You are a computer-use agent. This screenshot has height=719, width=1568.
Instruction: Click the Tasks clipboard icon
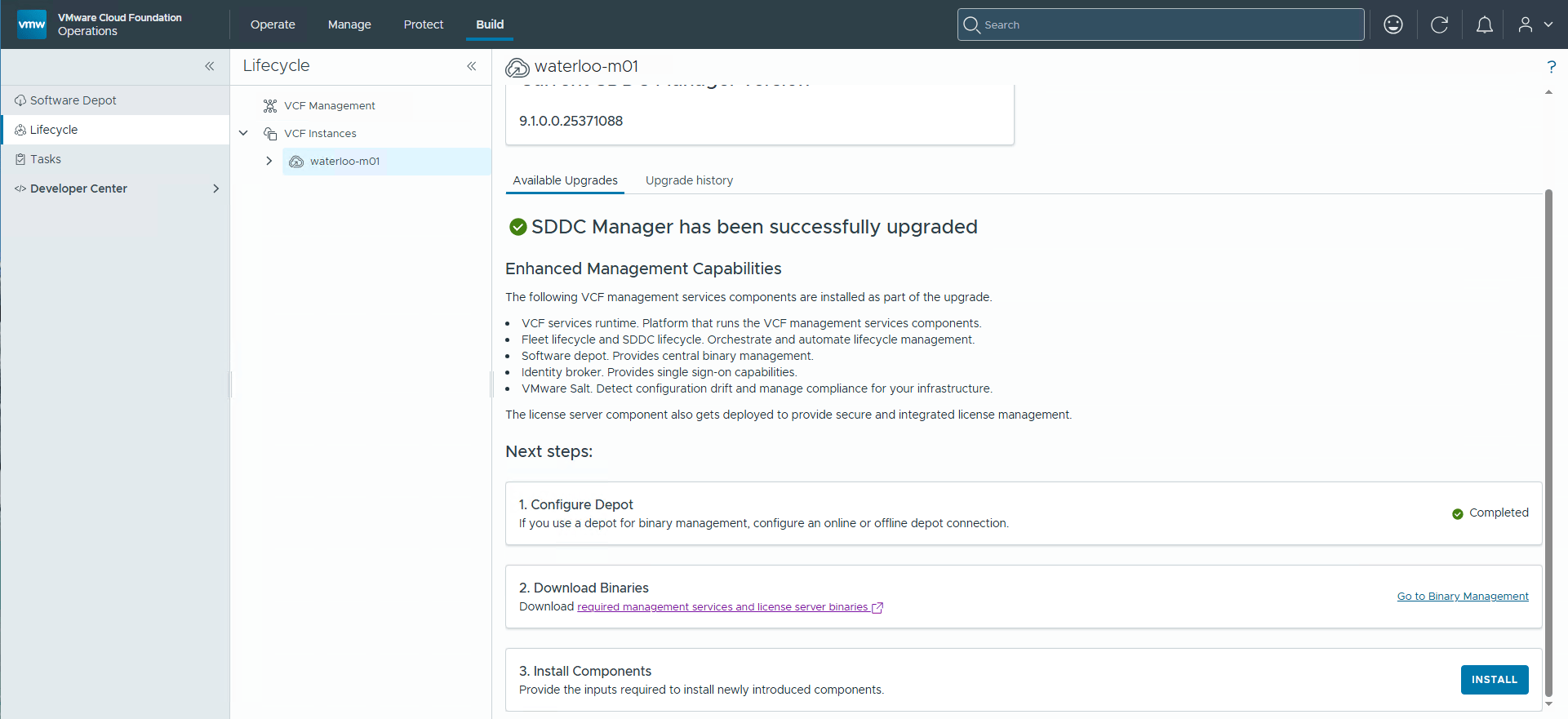[20, 159]
